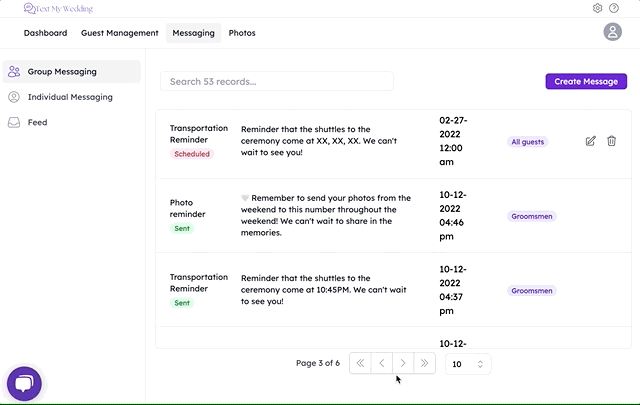Click the Text My Wedding logo
This screenshot has width=640, height=405.
tap(58, 8)
